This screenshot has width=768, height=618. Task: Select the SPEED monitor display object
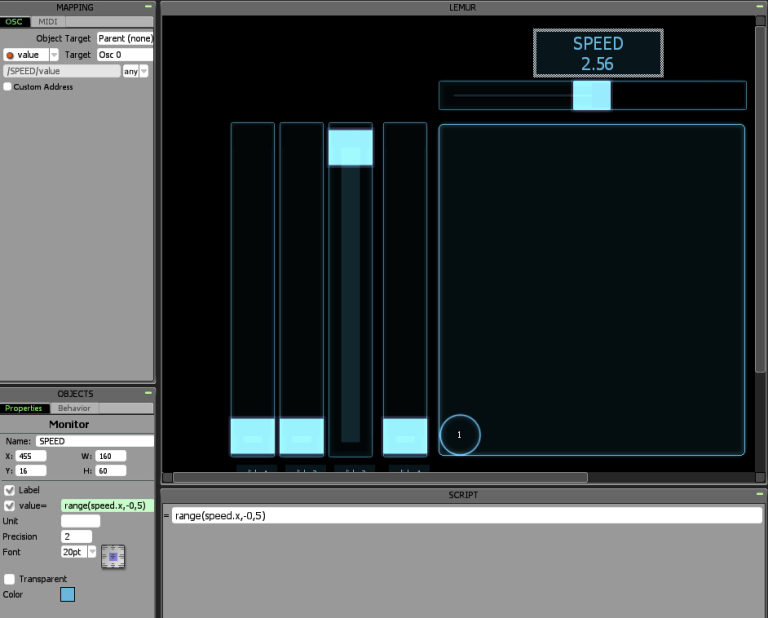tap(597, 53)
